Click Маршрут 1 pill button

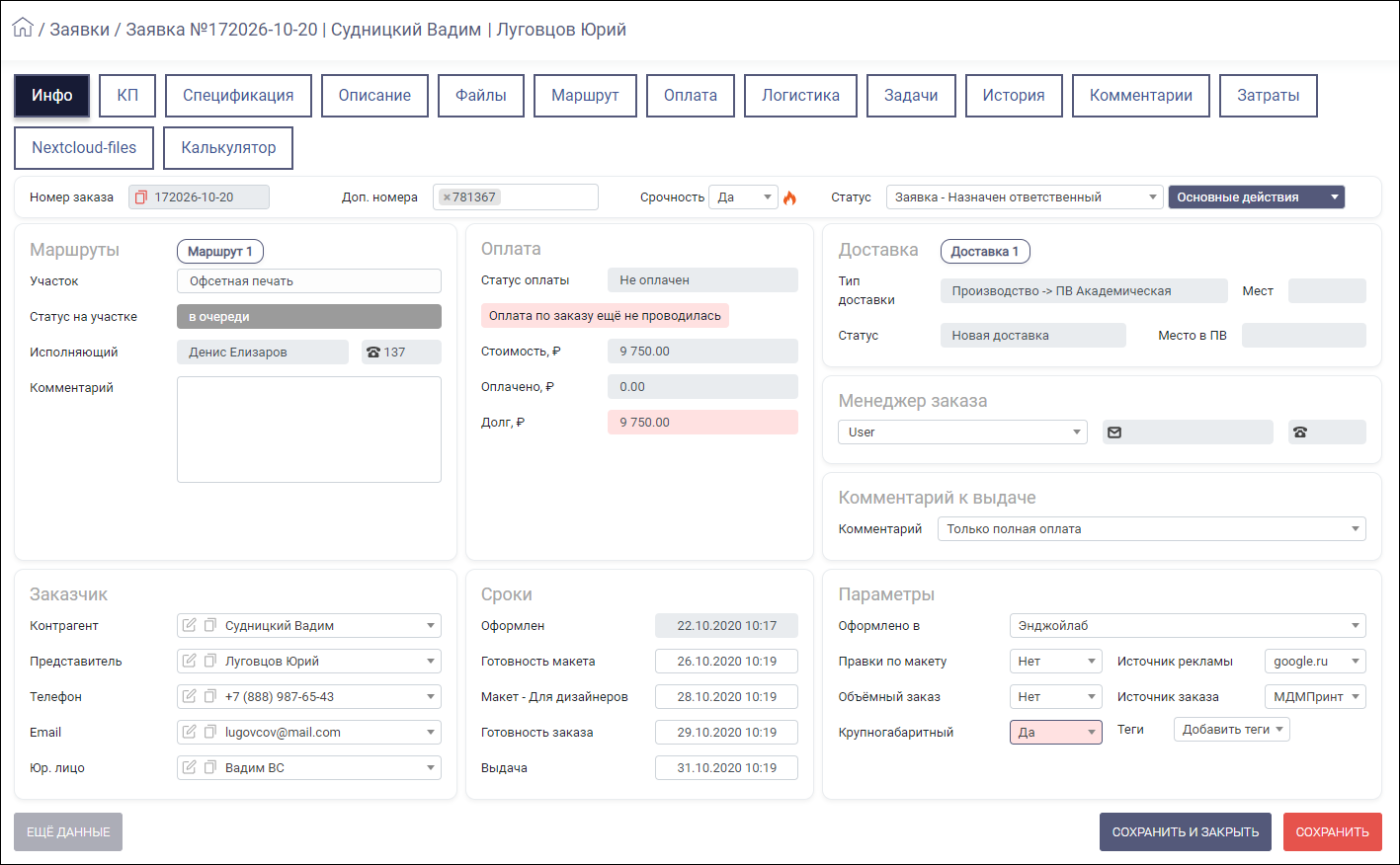(220, 252)
